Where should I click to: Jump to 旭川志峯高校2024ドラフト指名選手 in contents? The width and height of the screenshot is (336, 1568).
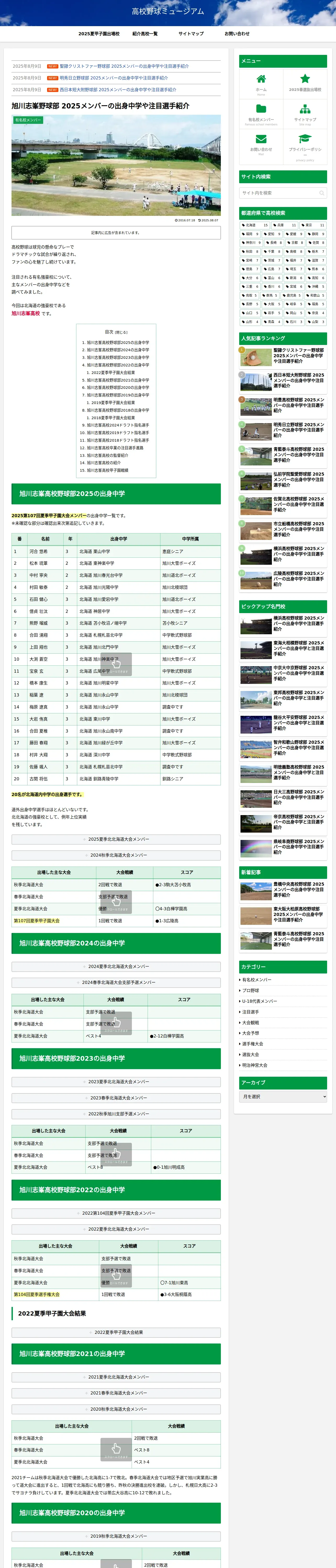click(x=118, y=425)
